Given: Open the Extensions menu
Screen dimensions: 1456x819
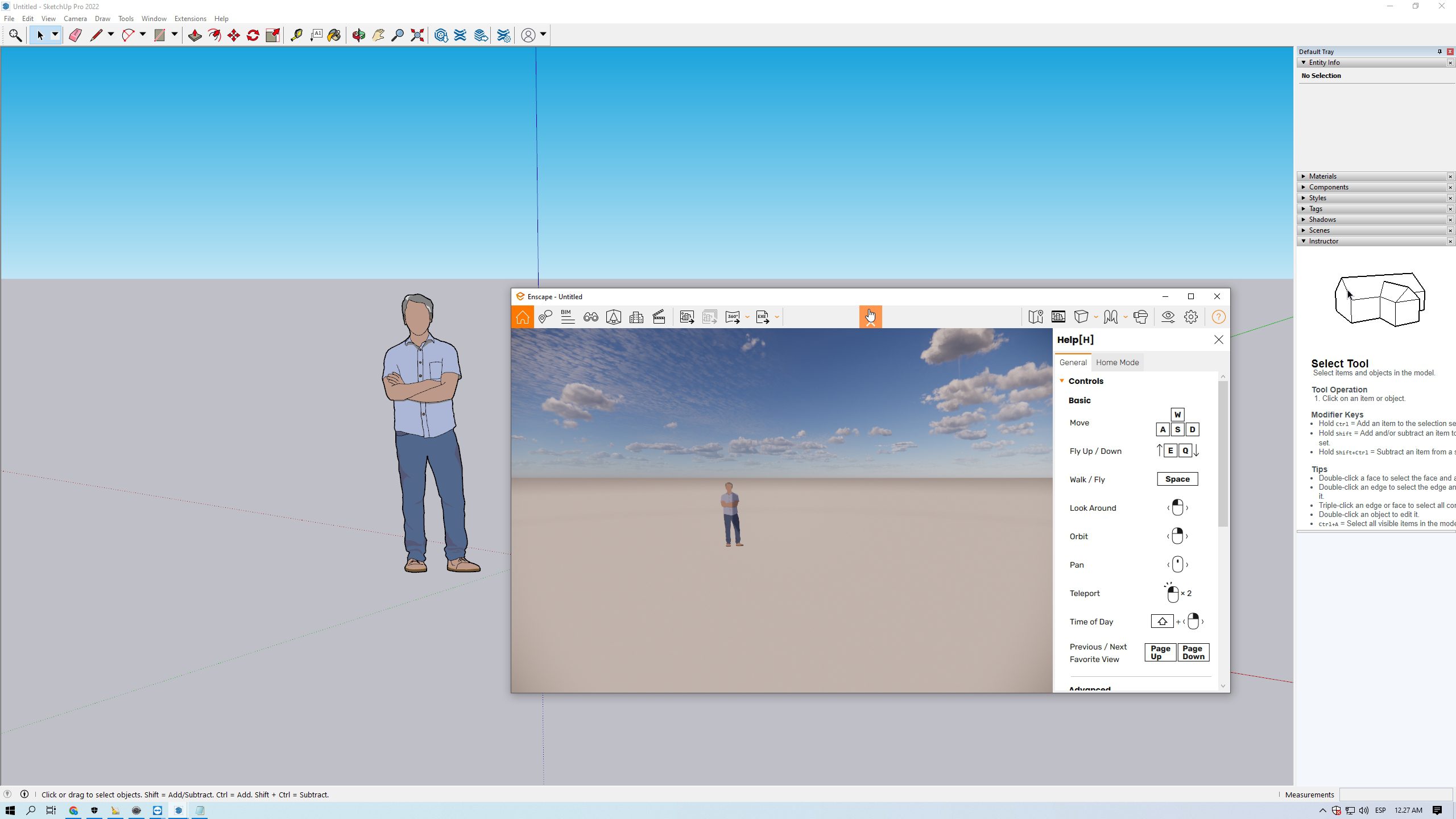Looking at the screenshot, I should coord(190,19).
